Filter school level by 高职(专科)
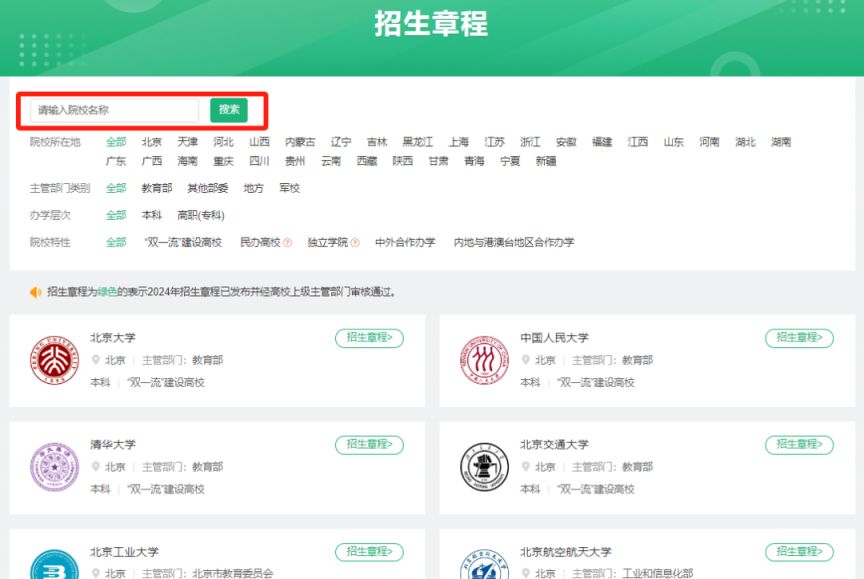The image size is (864, 579). (x=201, y=215)
